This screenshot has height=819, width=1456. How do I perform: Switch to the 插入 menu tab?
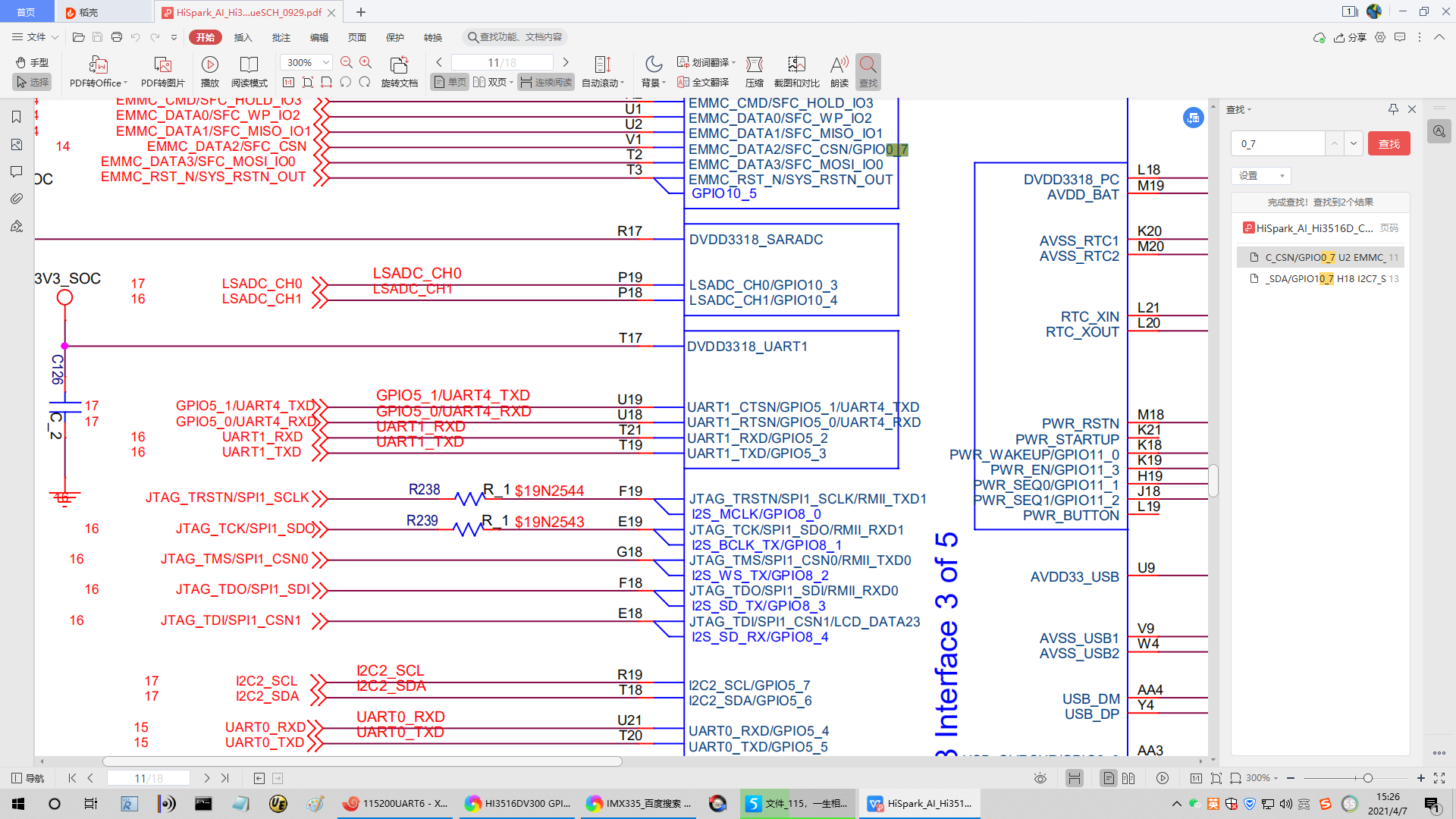pyautogui.click(x=243, y=37)
